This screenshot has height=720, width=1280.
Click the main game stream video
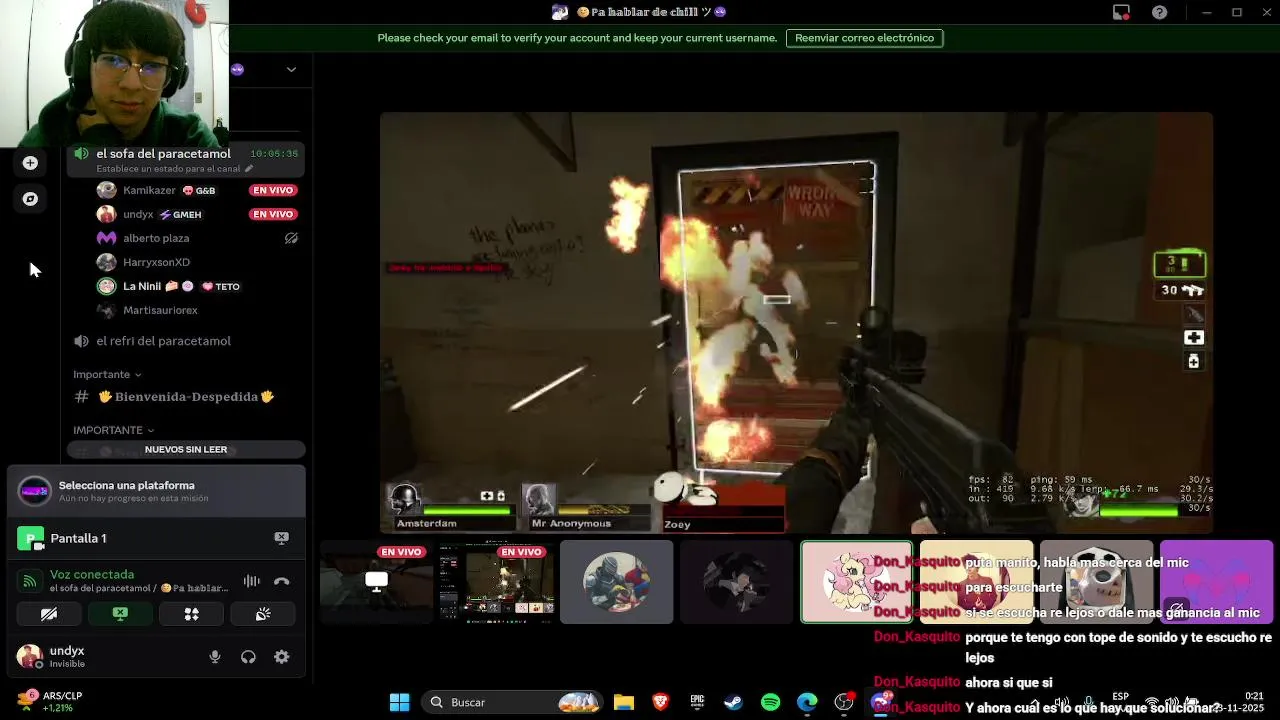(796, 323)
